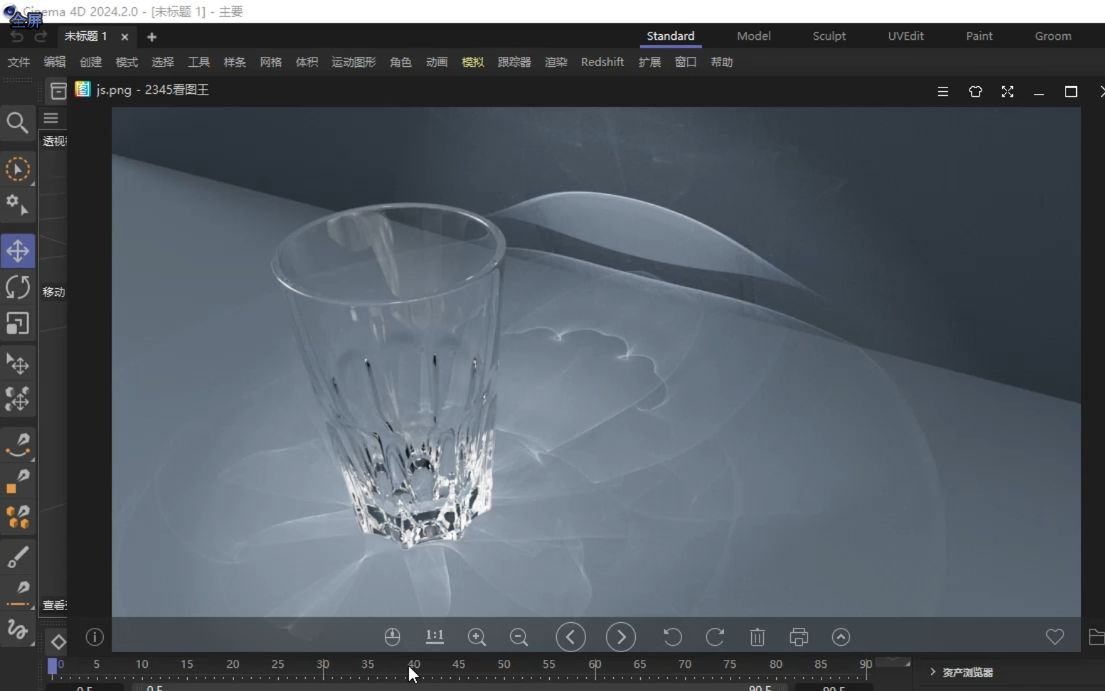Select the 1:1 zoom icon in the viewer
Image resolution: width=1105 pixels, height=691 pixels.
click(434, 636)
